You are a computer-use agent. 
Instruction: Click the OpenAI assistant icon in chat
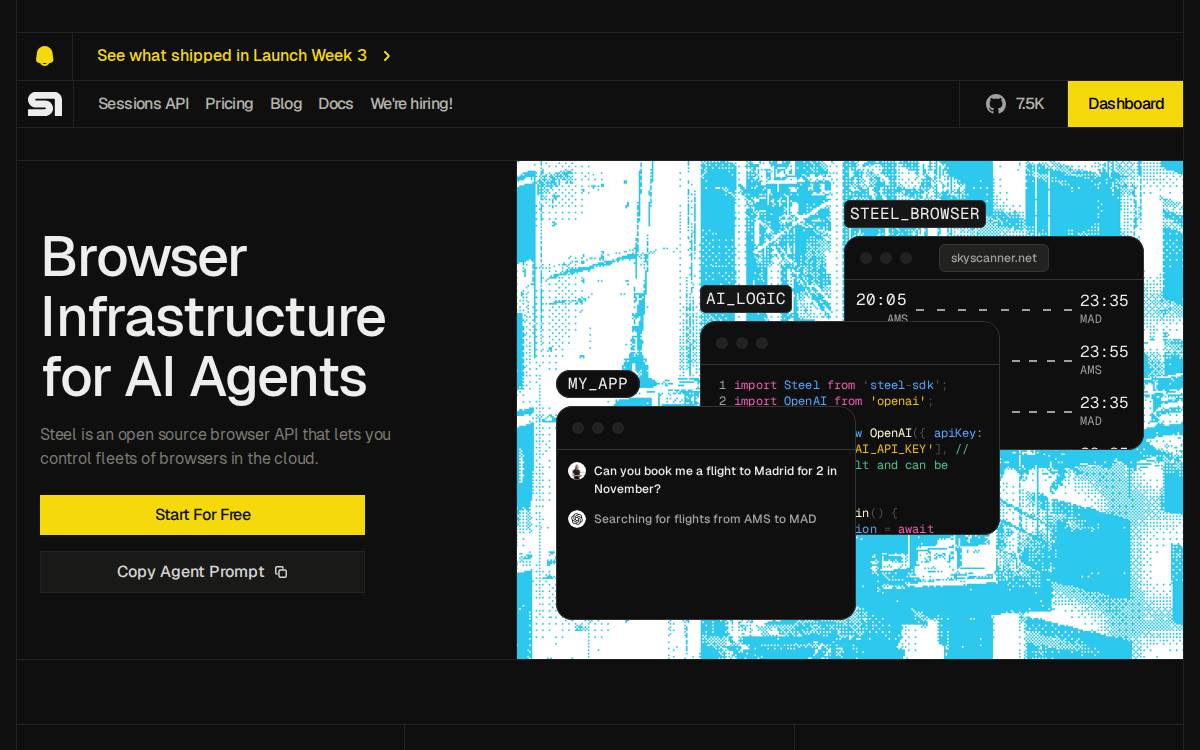pyautogui.click(x=577, y=519)
